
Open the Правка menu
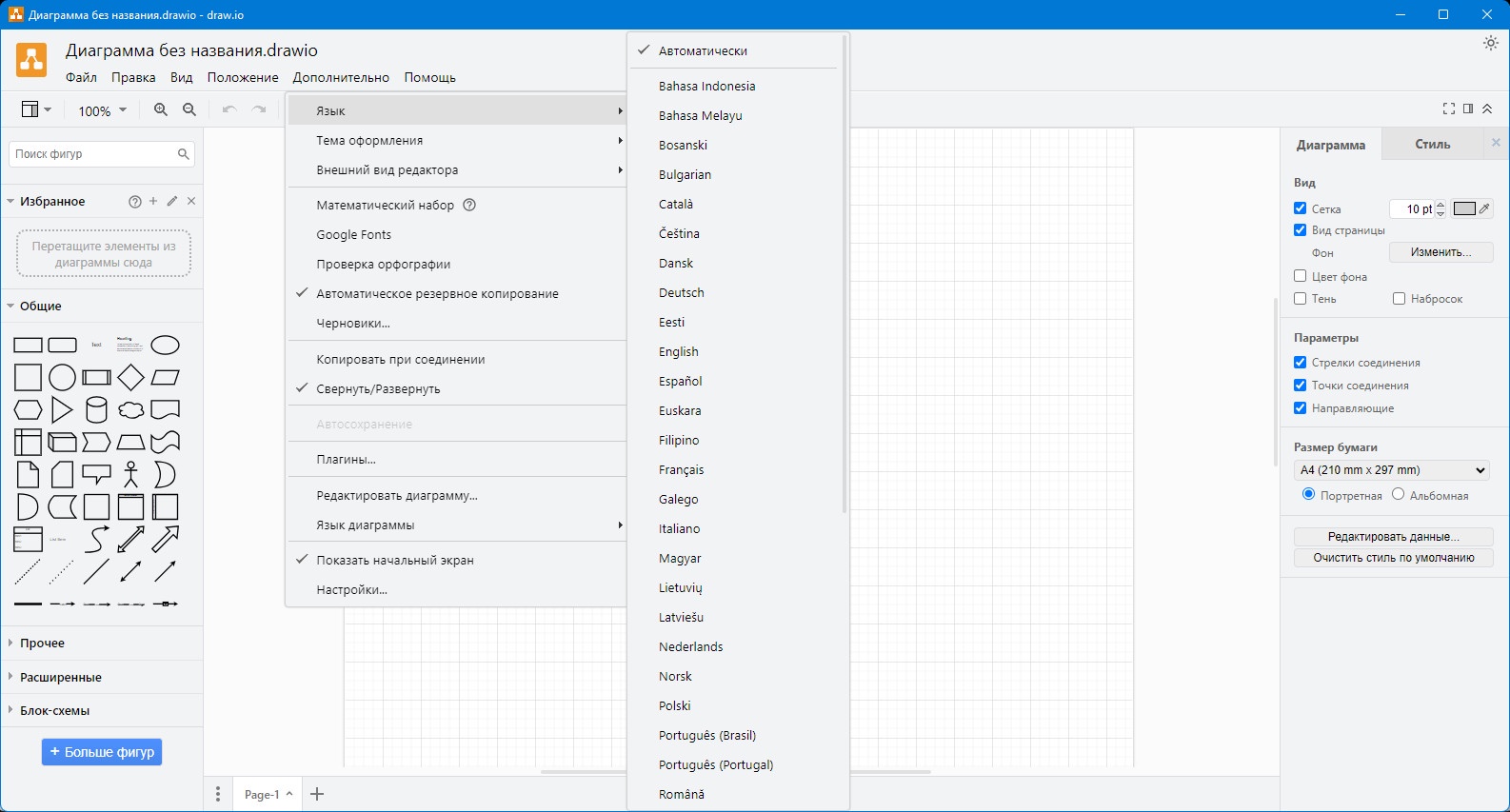[x=133, y=77]
